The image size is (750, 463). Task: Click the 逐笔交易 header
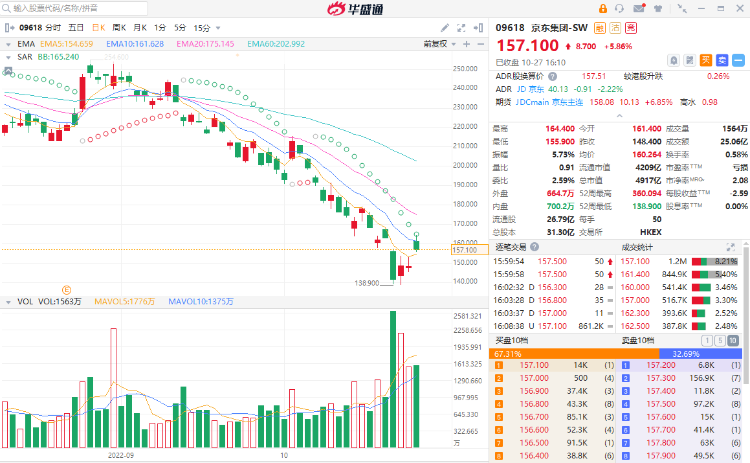point(510,247)
